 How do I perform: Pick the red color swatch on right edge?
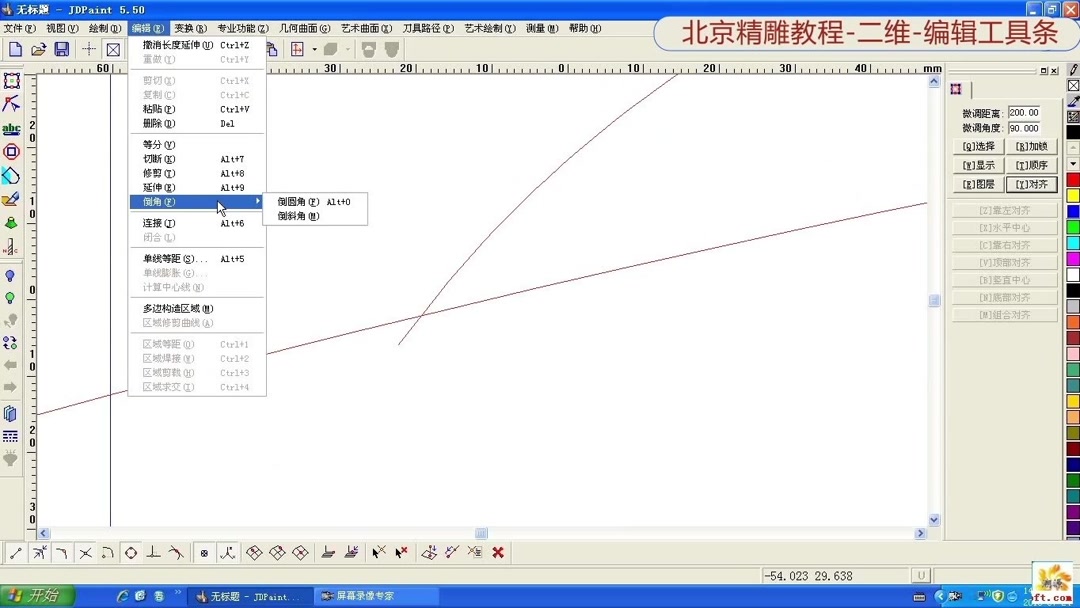tap(1073, 178)
